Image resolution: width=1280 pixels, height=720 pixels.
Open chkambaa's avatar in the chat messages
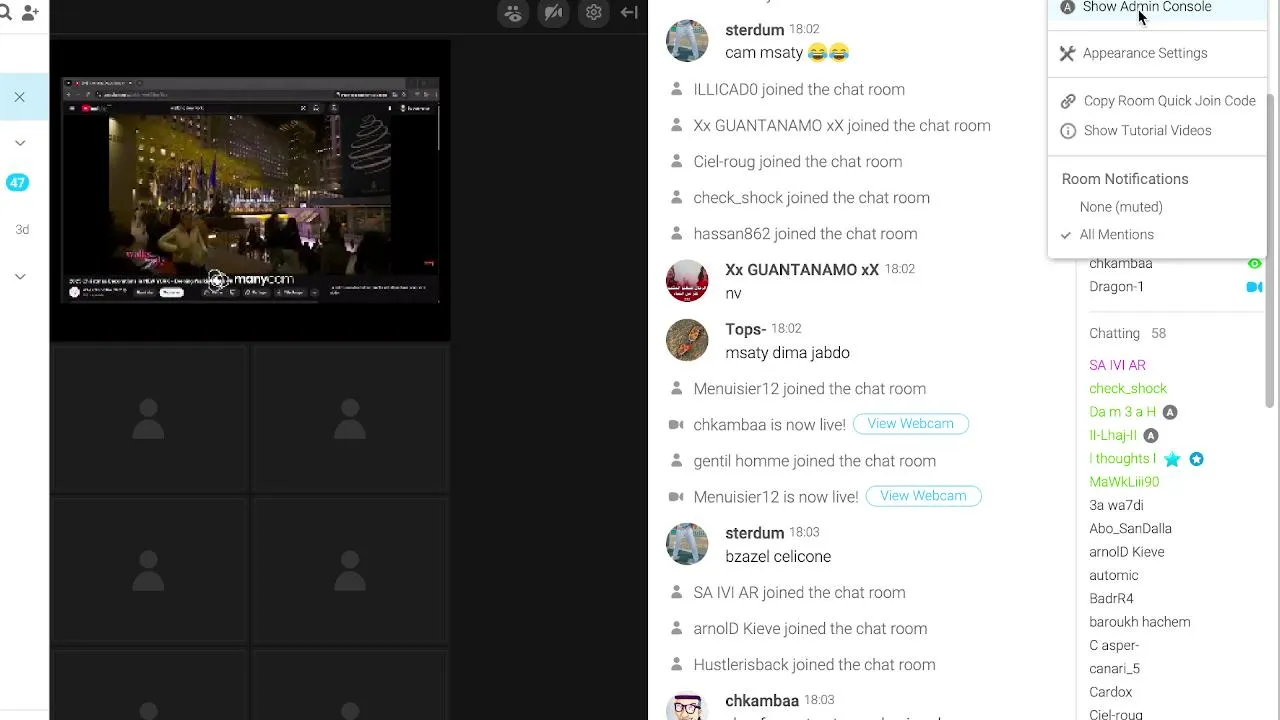pos(687,706)
